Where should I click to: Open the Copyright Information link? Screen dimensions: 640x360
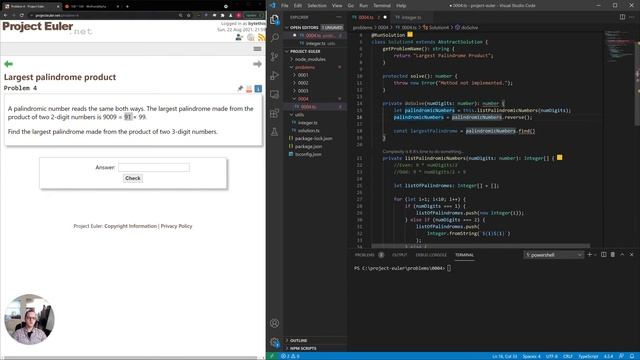pyautogui.click(x=131, y=226)
